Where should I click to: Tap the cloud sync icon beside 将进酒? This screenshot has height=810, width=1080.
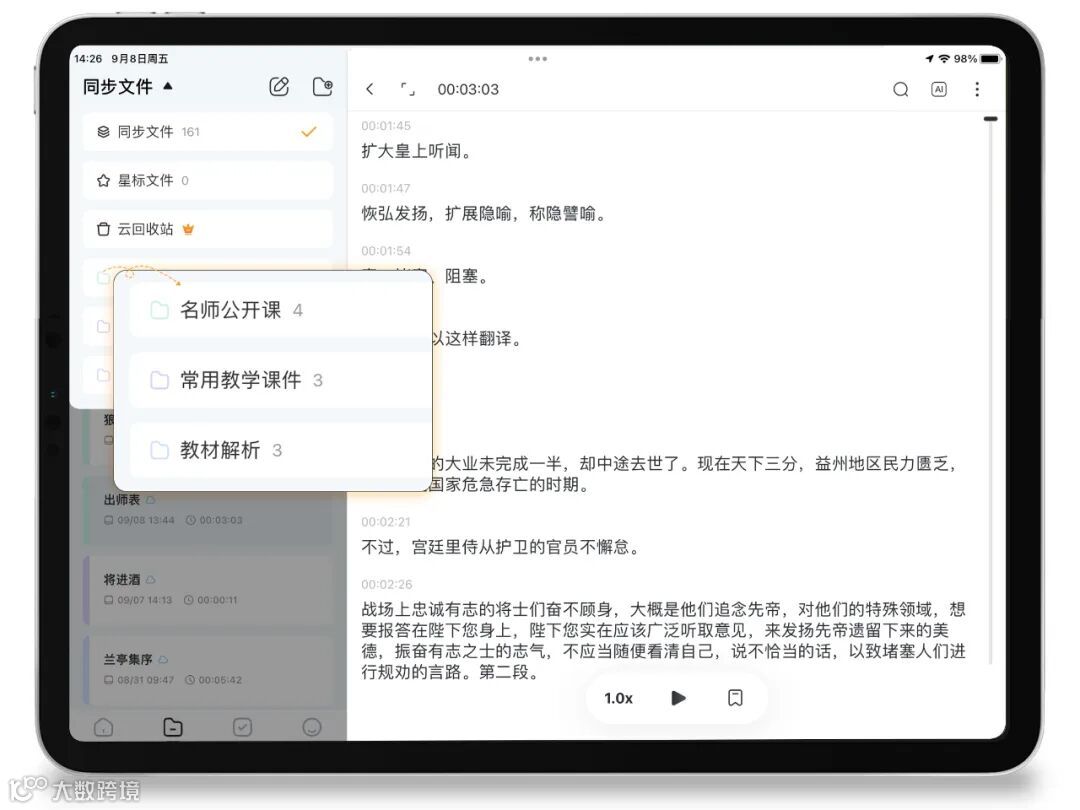151,580
